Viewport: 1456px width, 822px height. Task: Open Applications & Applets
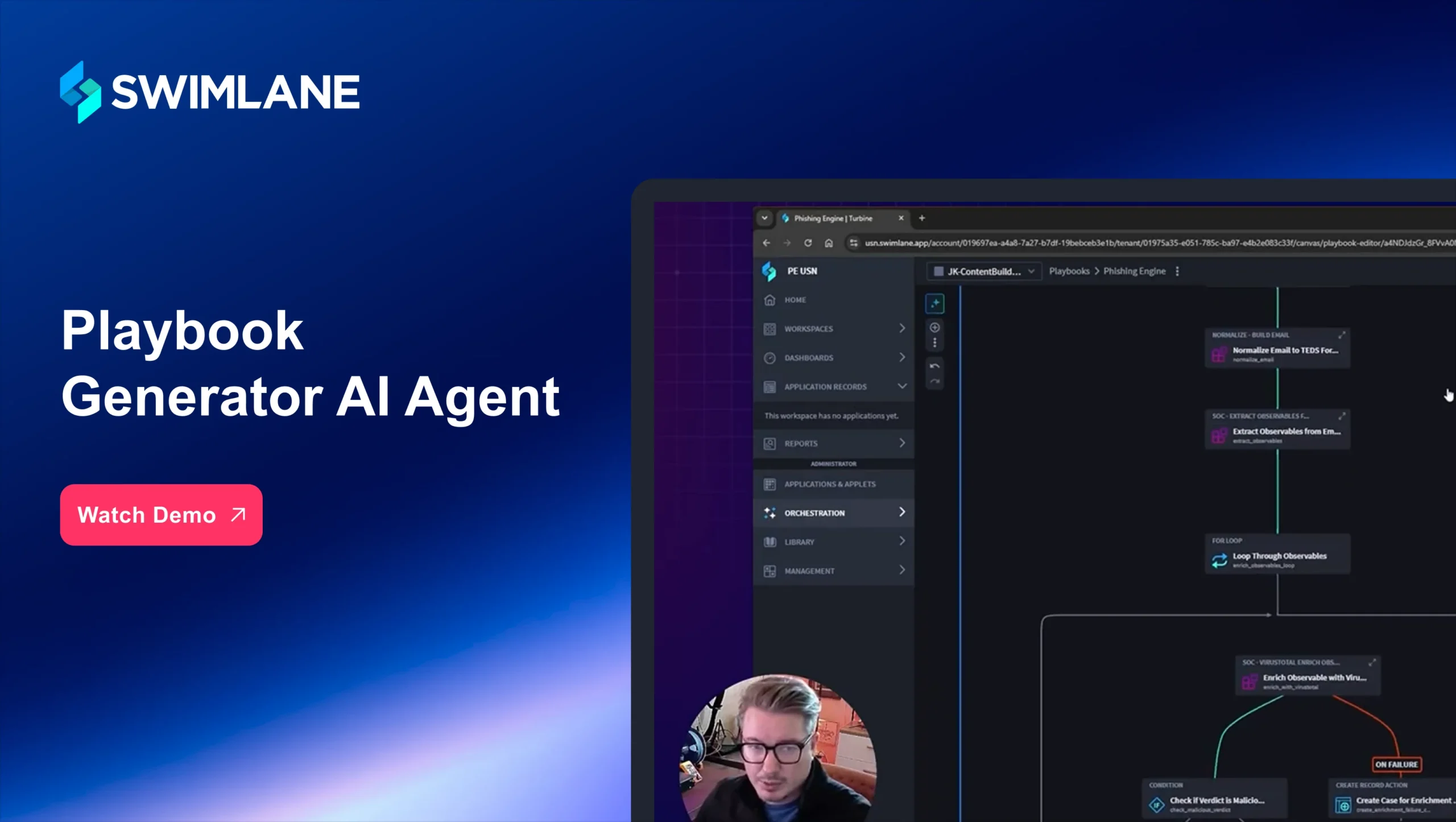click(x=833, y=484)
